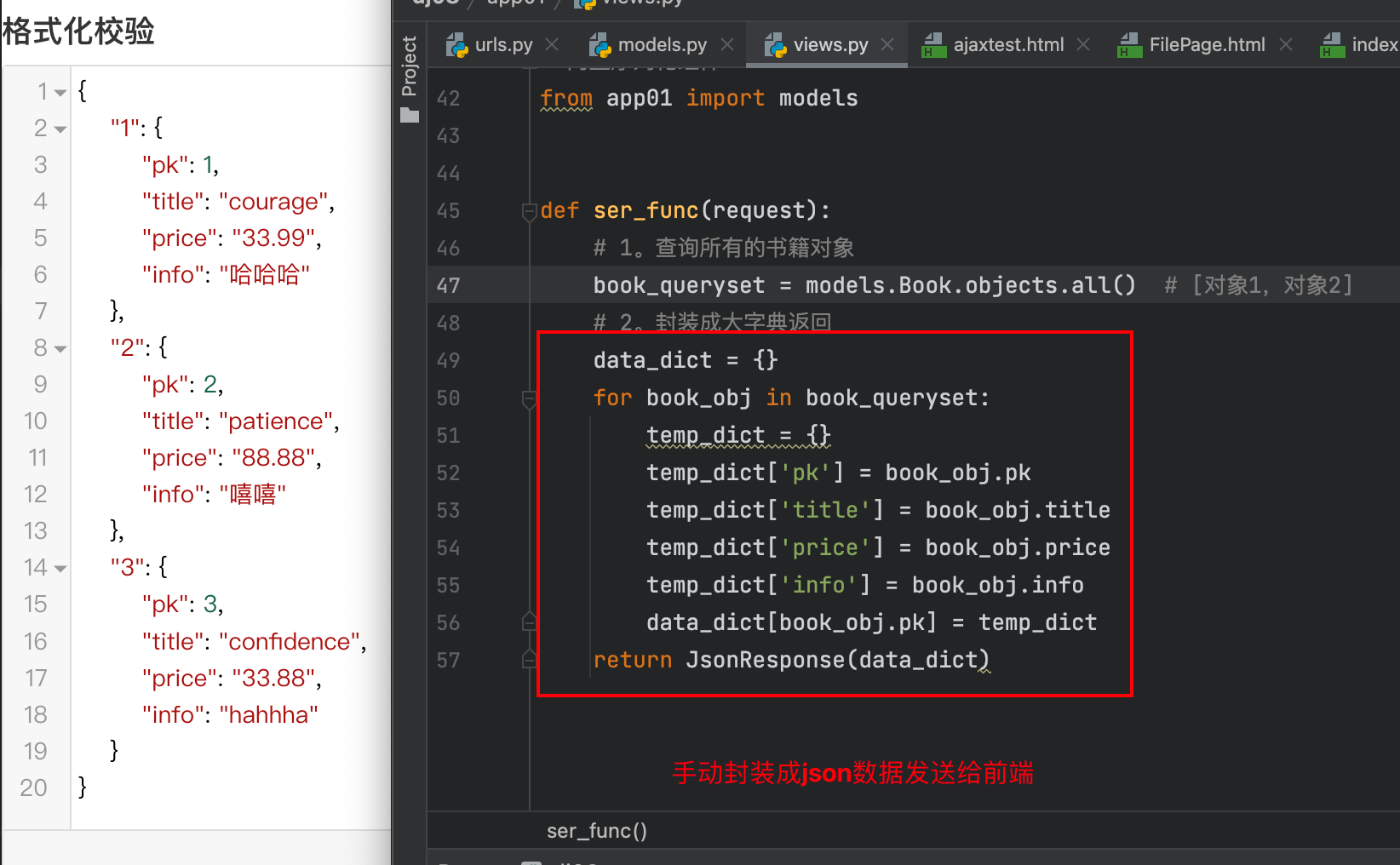1400x865 pixels.
Task: Click the temp_dict = {} line
Action: [738, 436]
